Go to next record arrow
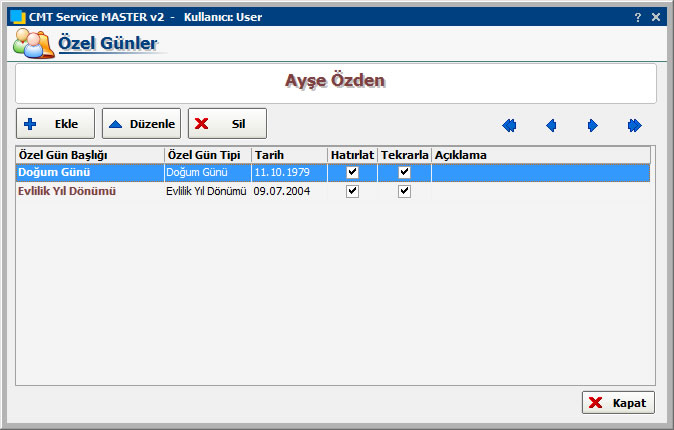Screen dimensions: 674x430 coord(592,125)
